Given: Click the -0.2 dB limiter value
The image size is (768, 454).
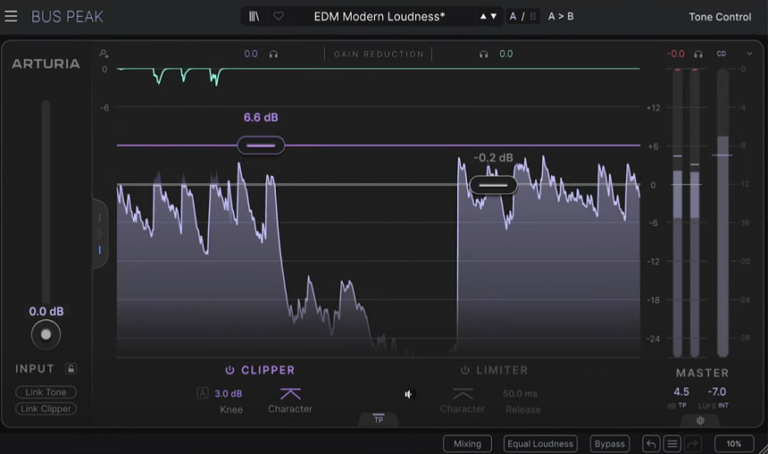Looking at the screenshot, I should (x=493, y=158).
